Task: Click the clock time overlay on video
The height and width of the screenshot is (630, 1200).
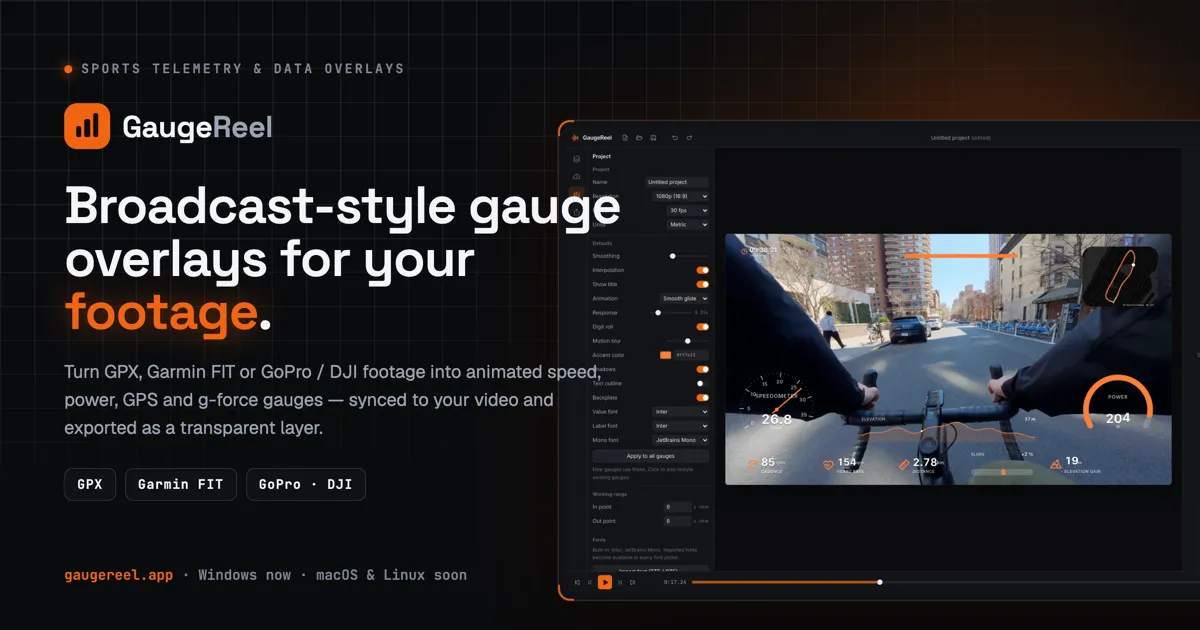Action: (759, 249)
